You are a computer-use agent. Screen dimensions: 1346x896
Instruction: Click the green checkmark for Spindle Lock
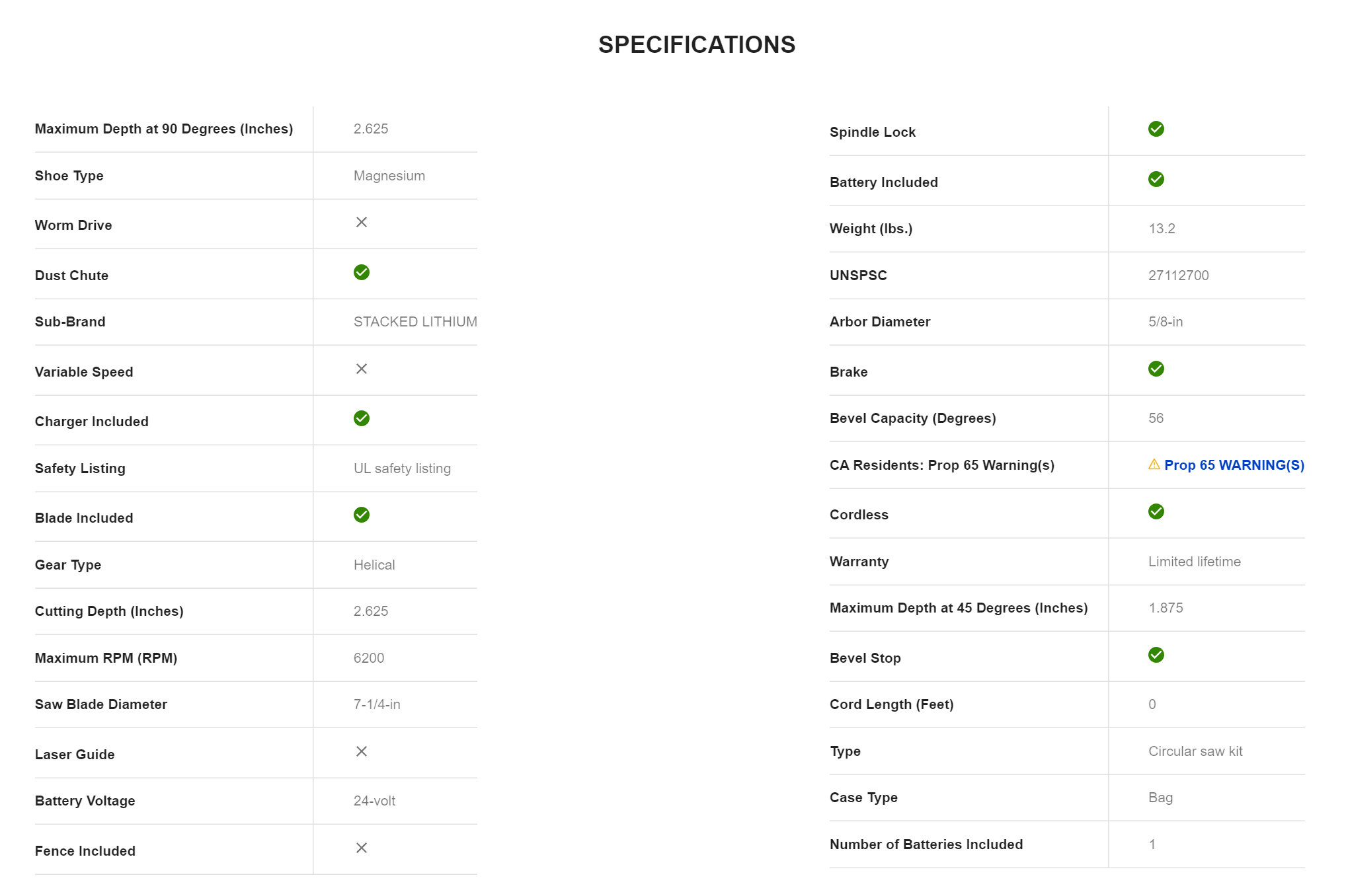pos(1156,129)
